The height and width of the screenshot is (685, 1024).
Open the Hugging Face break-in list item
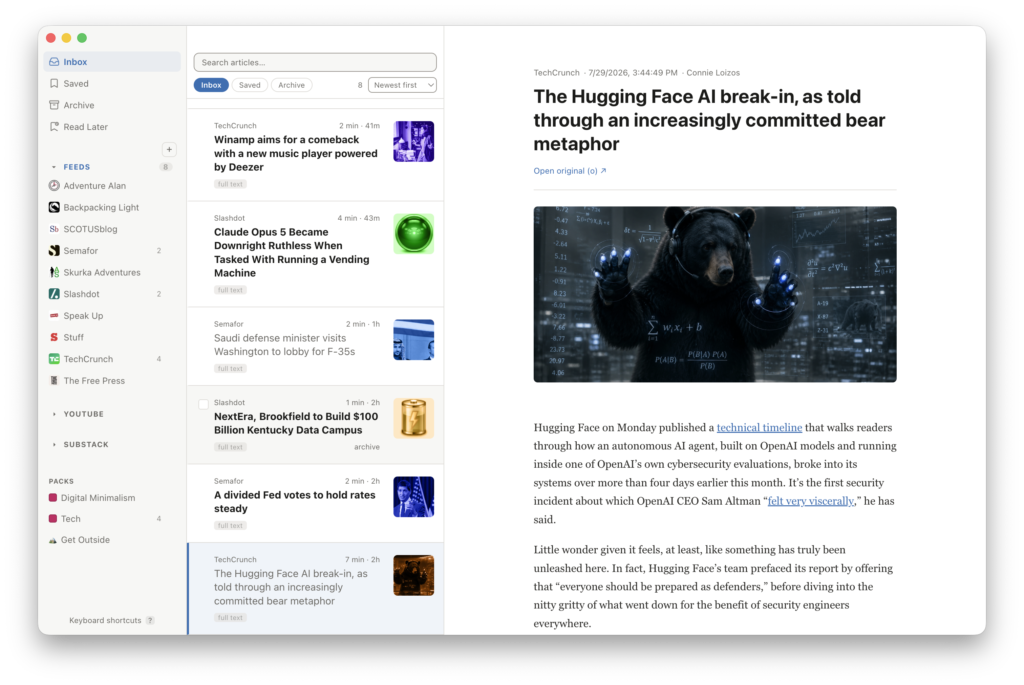tap(315, 588)
